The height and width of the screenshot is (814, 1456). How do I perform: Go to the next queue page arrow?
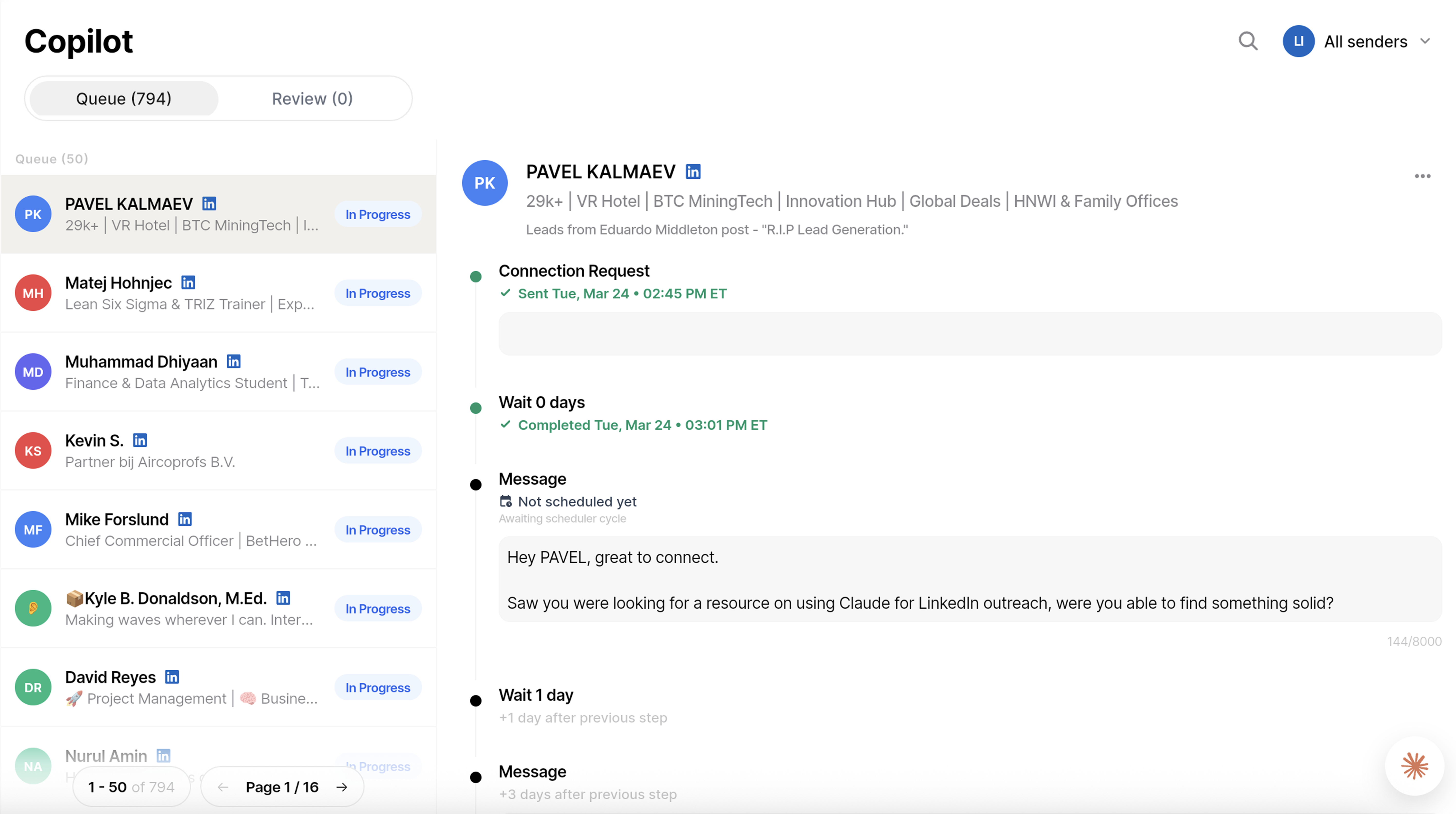coord(342,787)
